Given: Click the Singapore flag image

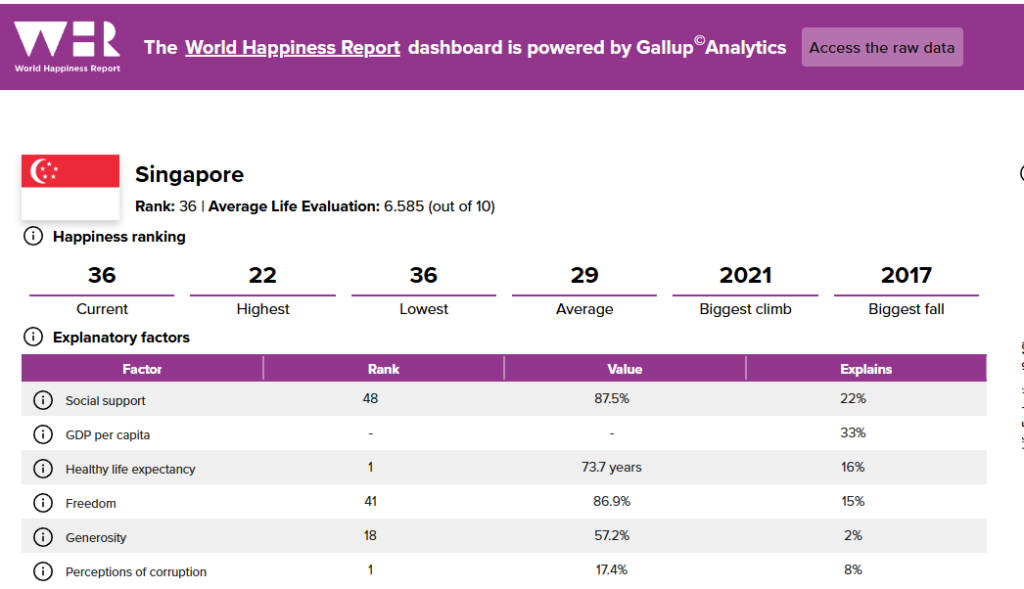Looking at the screenshot, I should coord(71,186).
